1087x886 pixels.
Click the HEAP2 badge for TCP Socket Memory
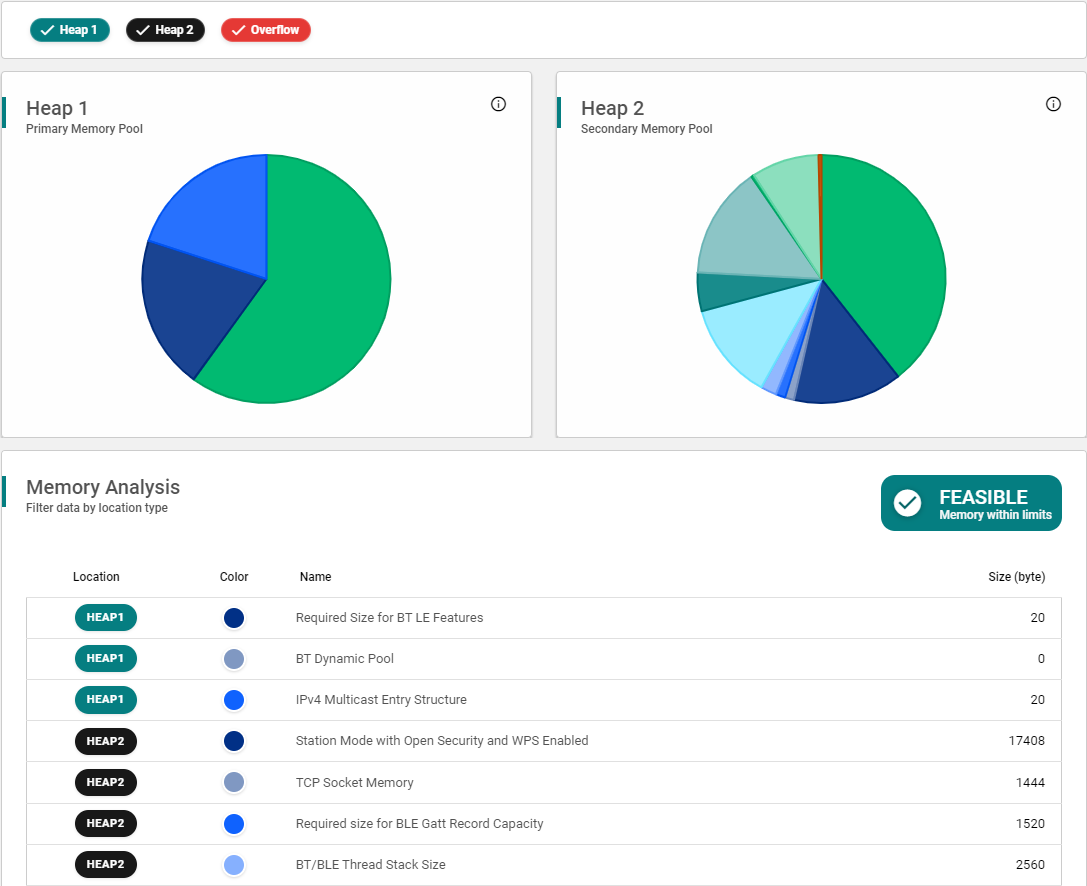coord(105,783)
